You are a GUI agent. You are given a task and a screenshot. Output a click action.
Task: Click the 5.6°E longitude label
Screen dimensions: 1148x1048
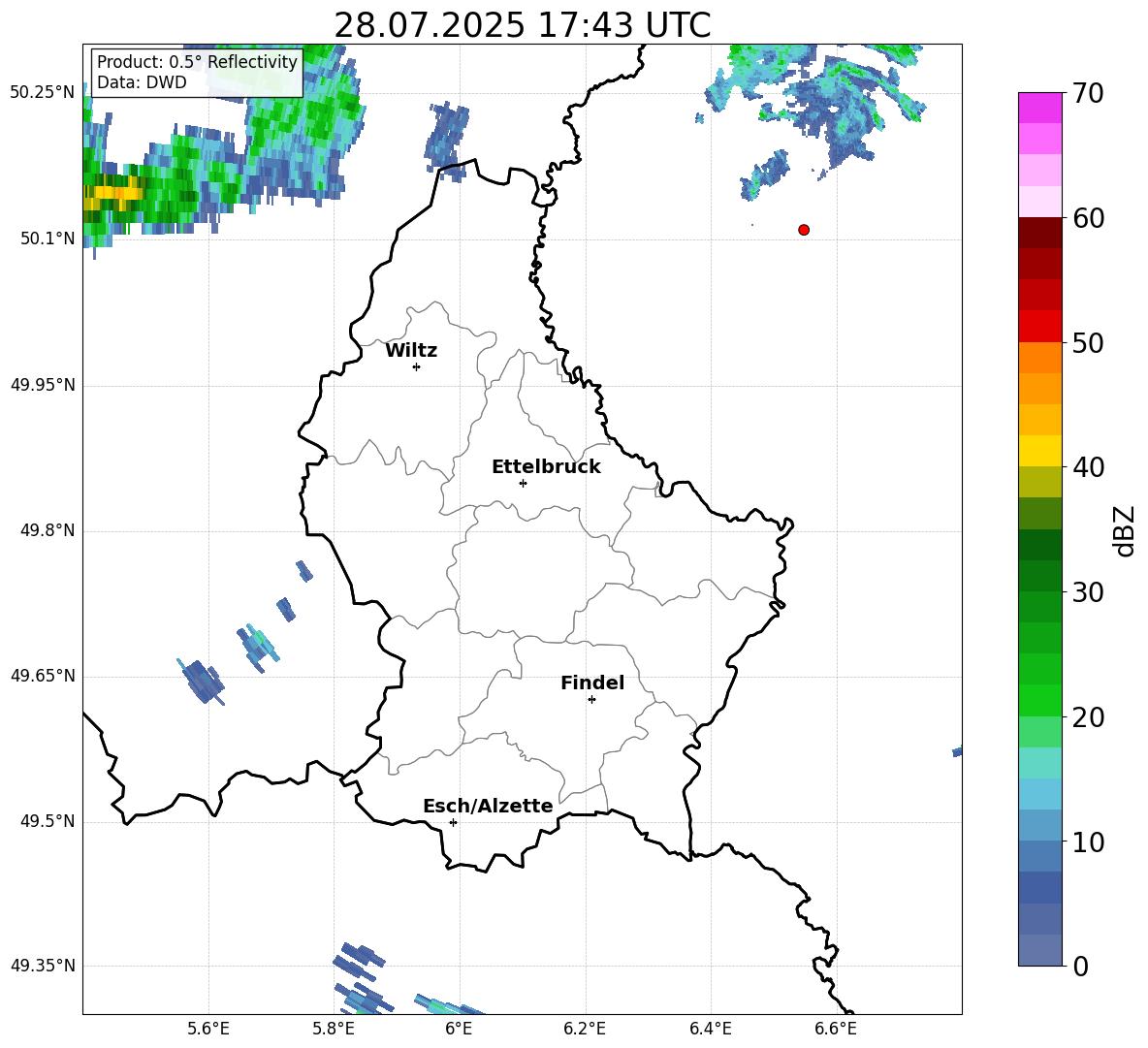pyautogui.click(x=207, y=1029)
